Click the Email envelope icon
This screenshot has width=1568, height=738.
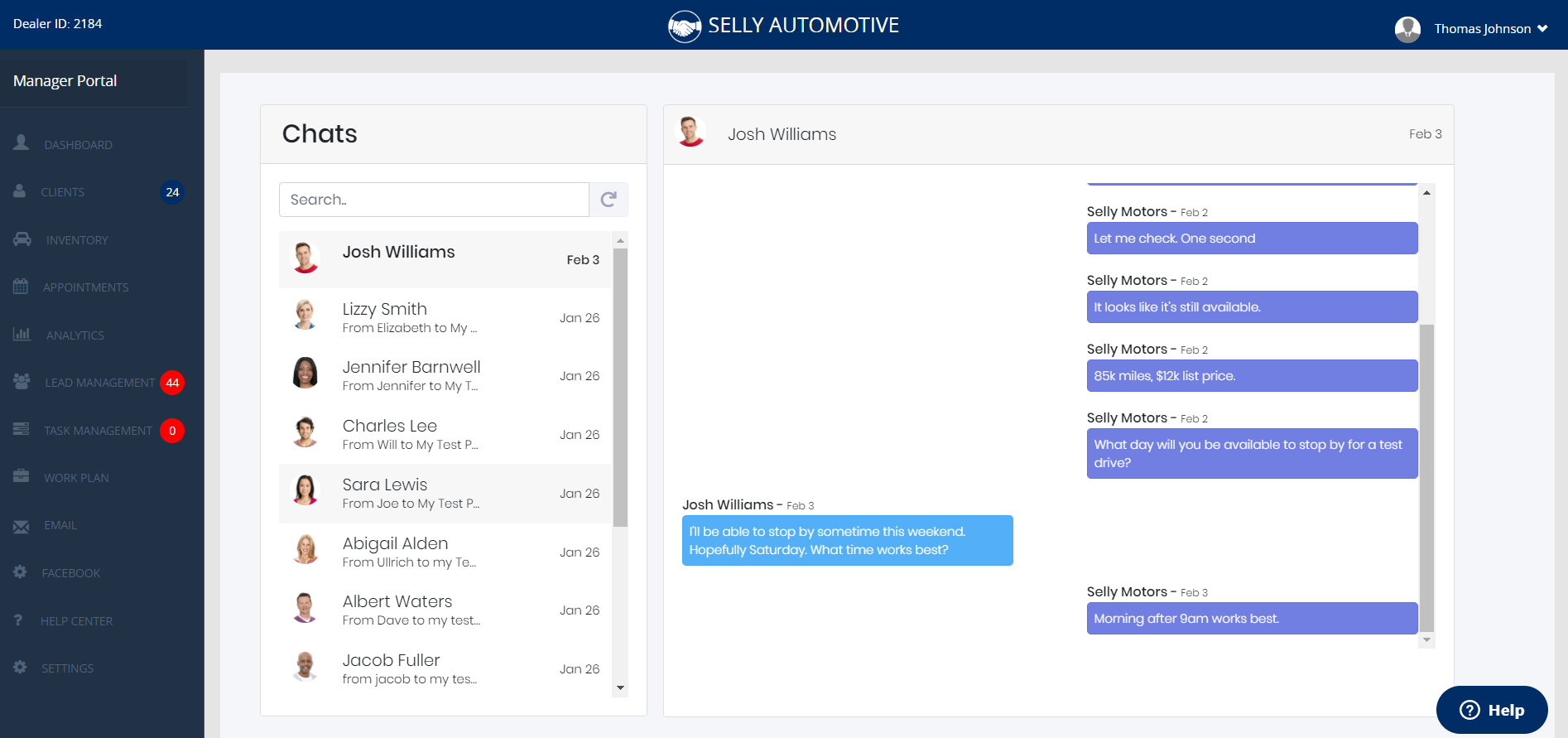pos(22,526)
